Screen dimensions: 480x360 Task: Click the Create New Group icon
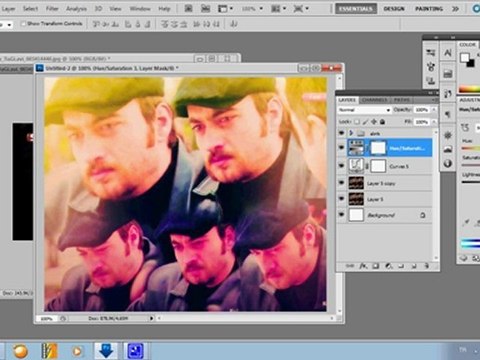401,266
